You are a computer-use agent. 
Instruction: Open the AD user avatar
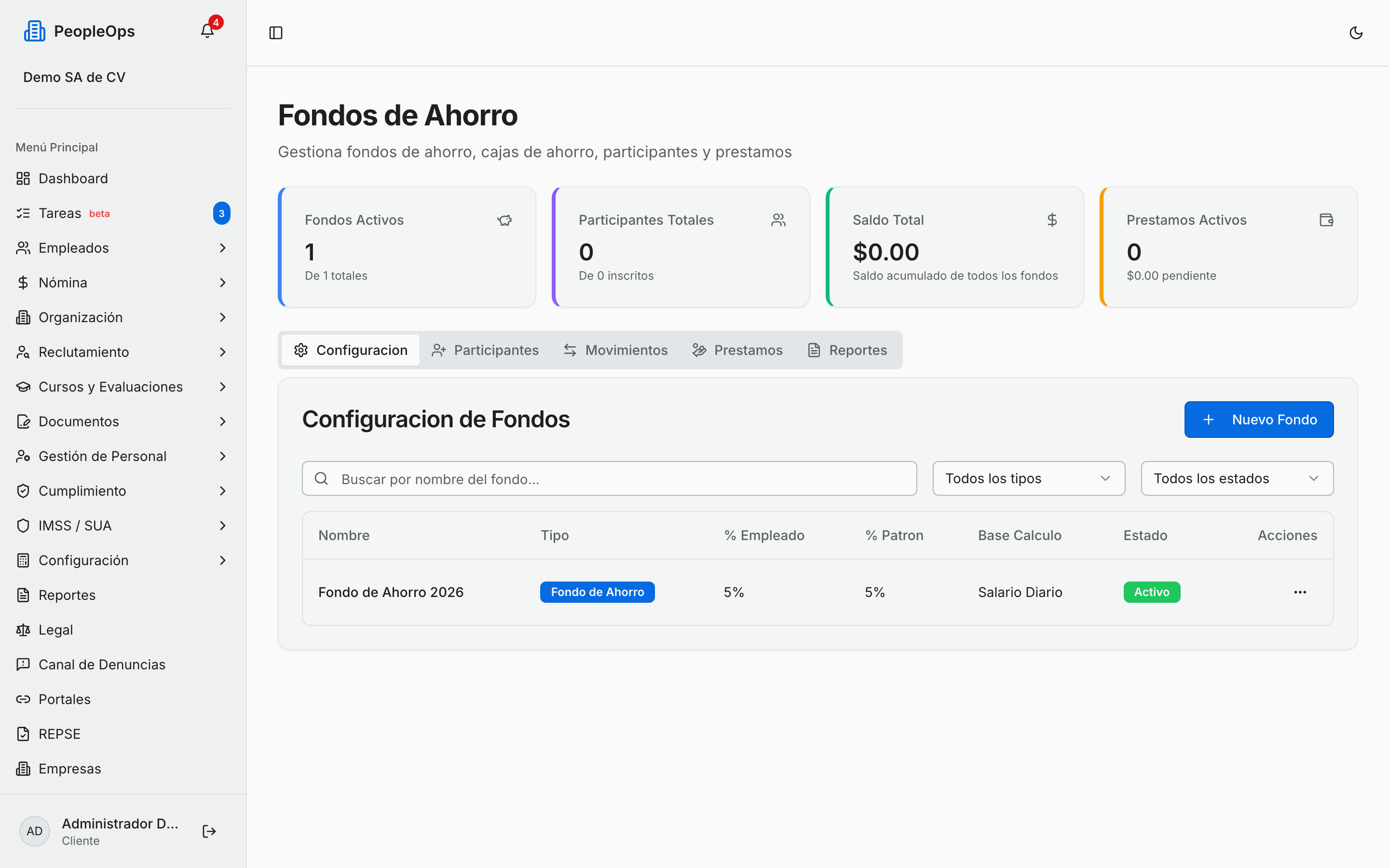tap(34, 831)
